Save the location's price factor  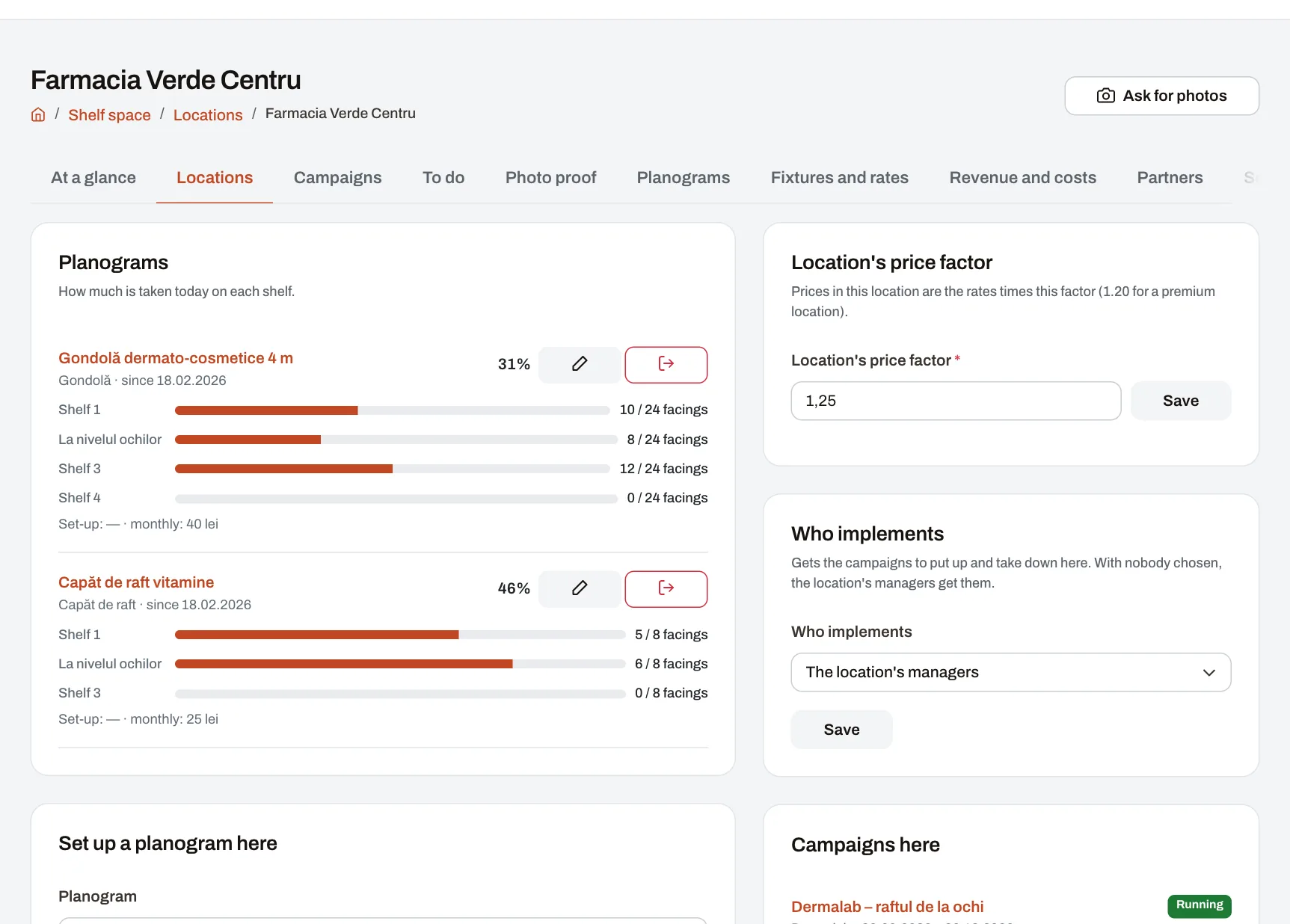click(1181, 401)
